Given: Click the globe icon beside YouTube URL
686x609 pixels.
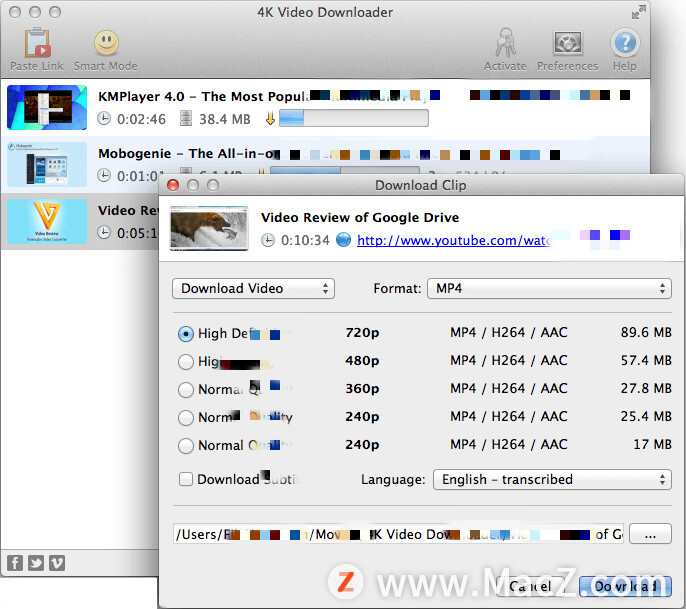Looking at the screenshot, I should (x=343, y=240).
